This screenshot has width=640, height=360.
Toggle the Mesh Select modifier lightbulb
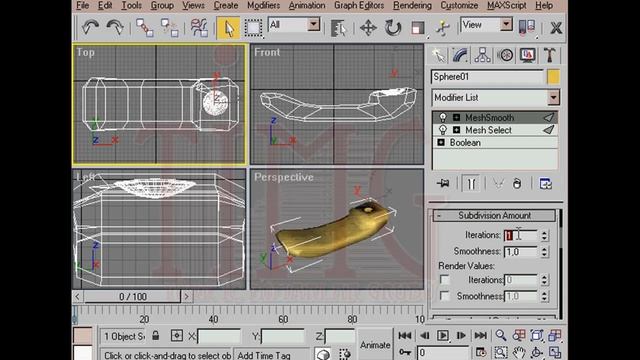pyautogui.click(x=442, y=130)
